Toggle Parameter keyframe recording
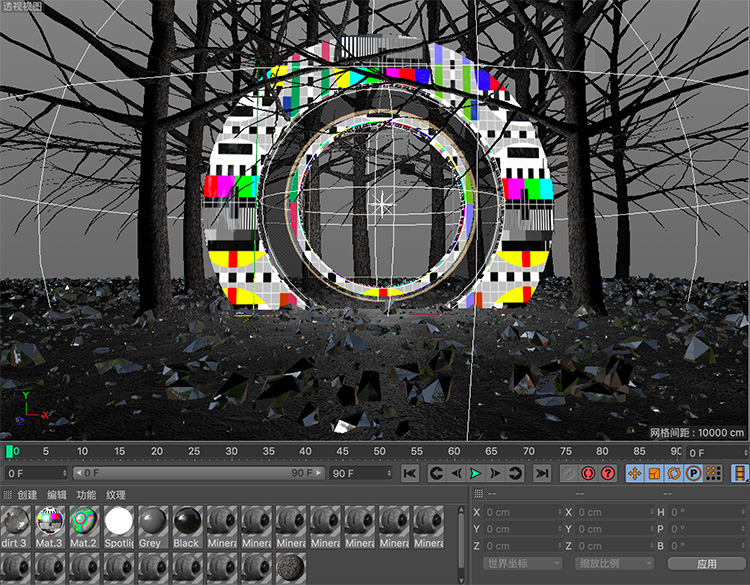The height and width of the screenshot is (585, 750). pos(693,473)
